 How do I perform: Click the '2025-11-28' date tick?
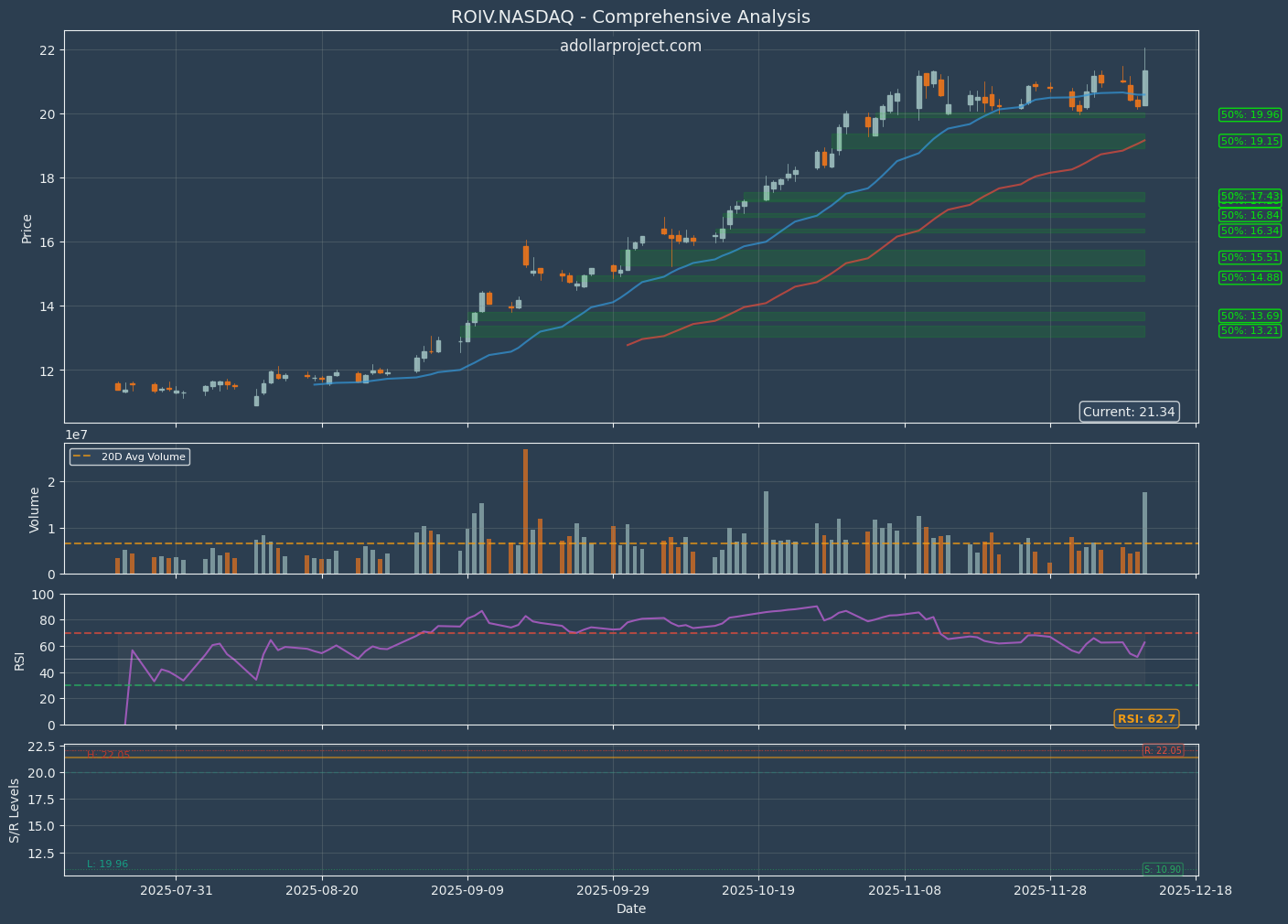1050,889
